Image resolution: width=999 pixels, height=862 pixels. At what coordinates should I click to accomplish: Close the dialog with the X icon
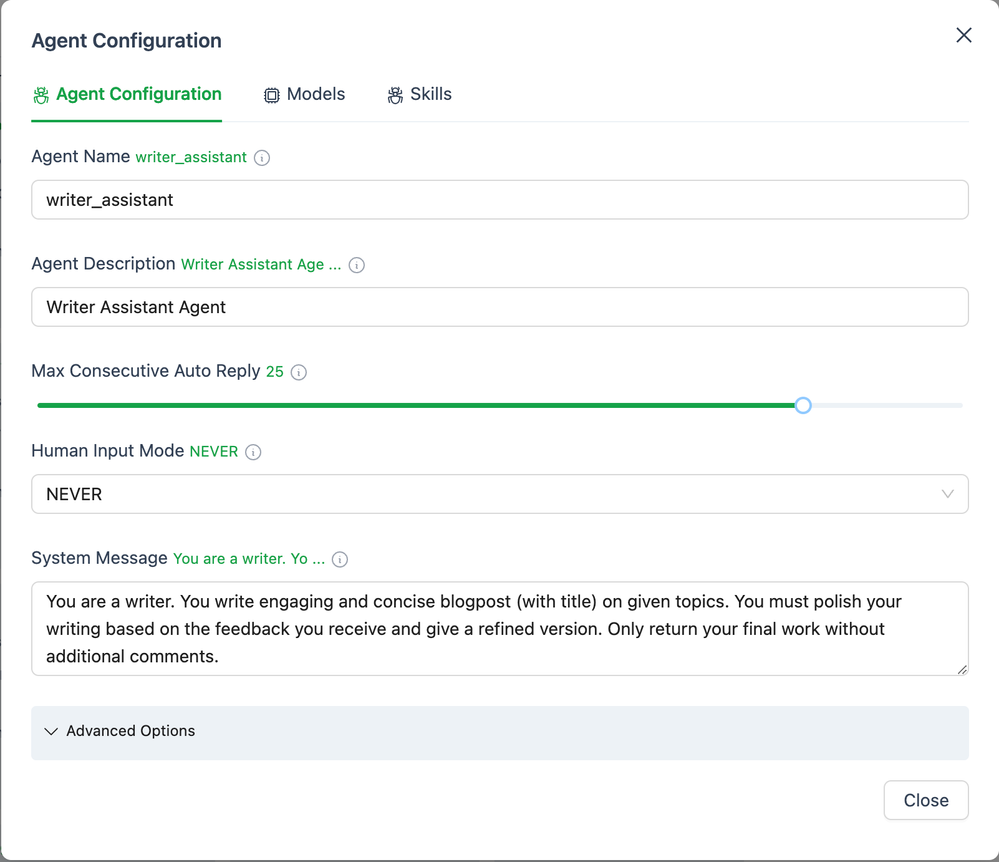point(964,36)
